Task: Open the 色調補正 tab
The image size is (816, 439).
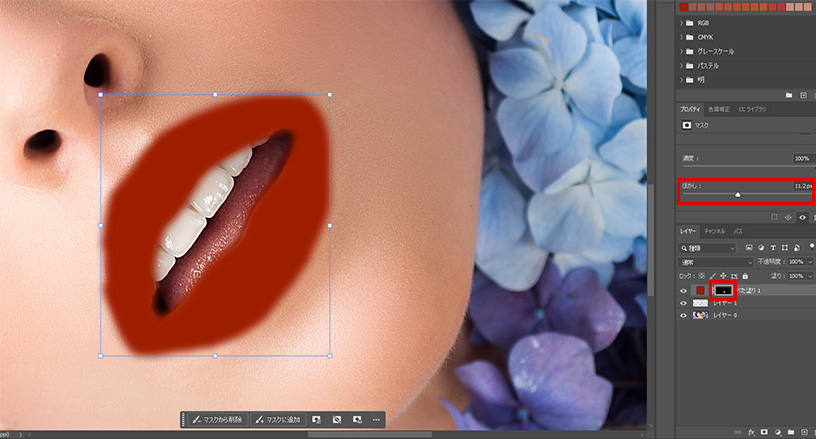Action: coord(718,108)
